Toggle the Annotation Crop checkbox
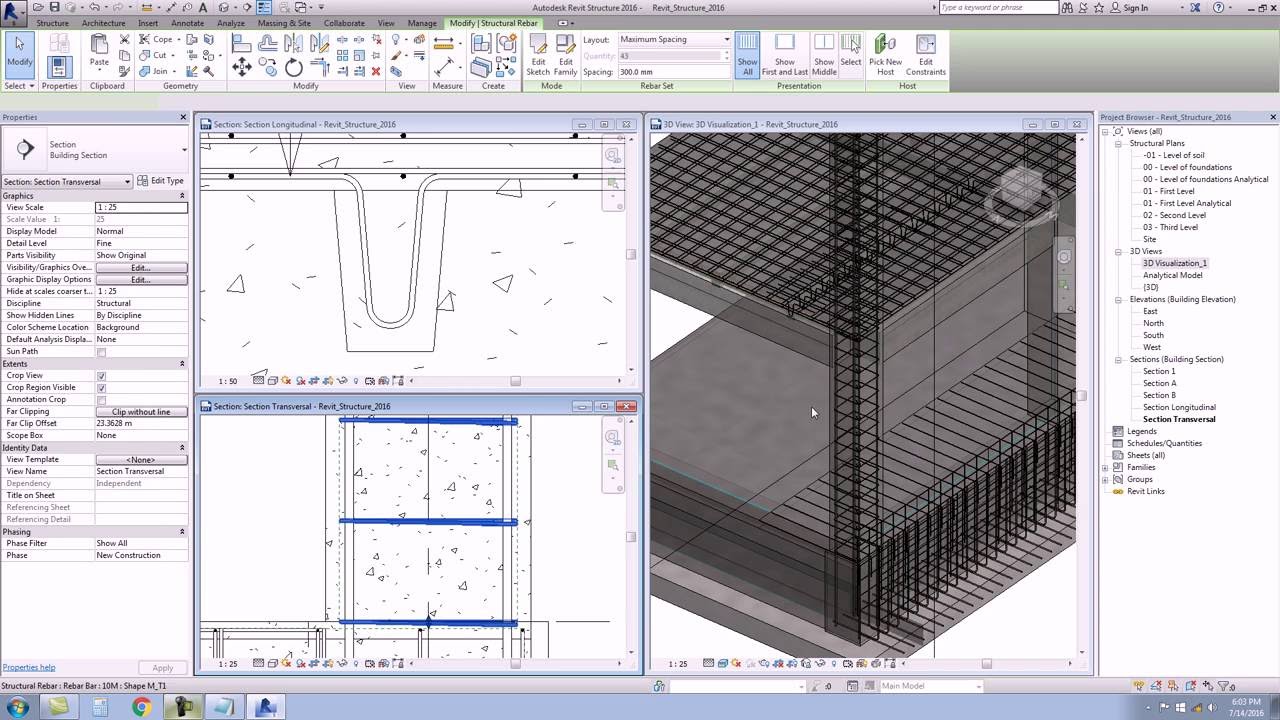 [101, 400]
